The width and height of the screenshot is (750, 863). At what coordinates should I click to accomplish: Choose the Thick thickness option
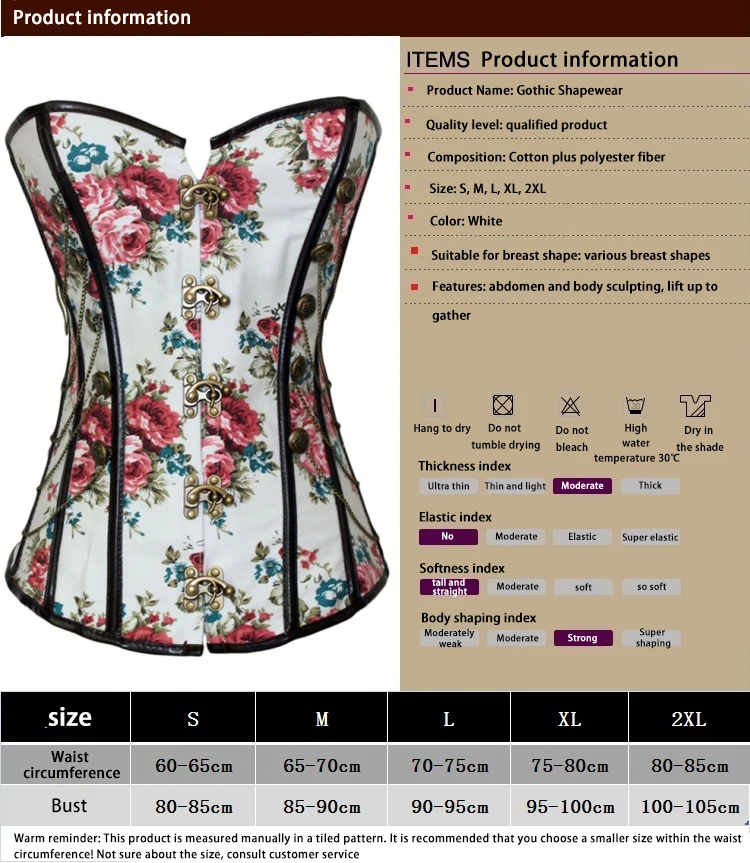pos(650,485)
